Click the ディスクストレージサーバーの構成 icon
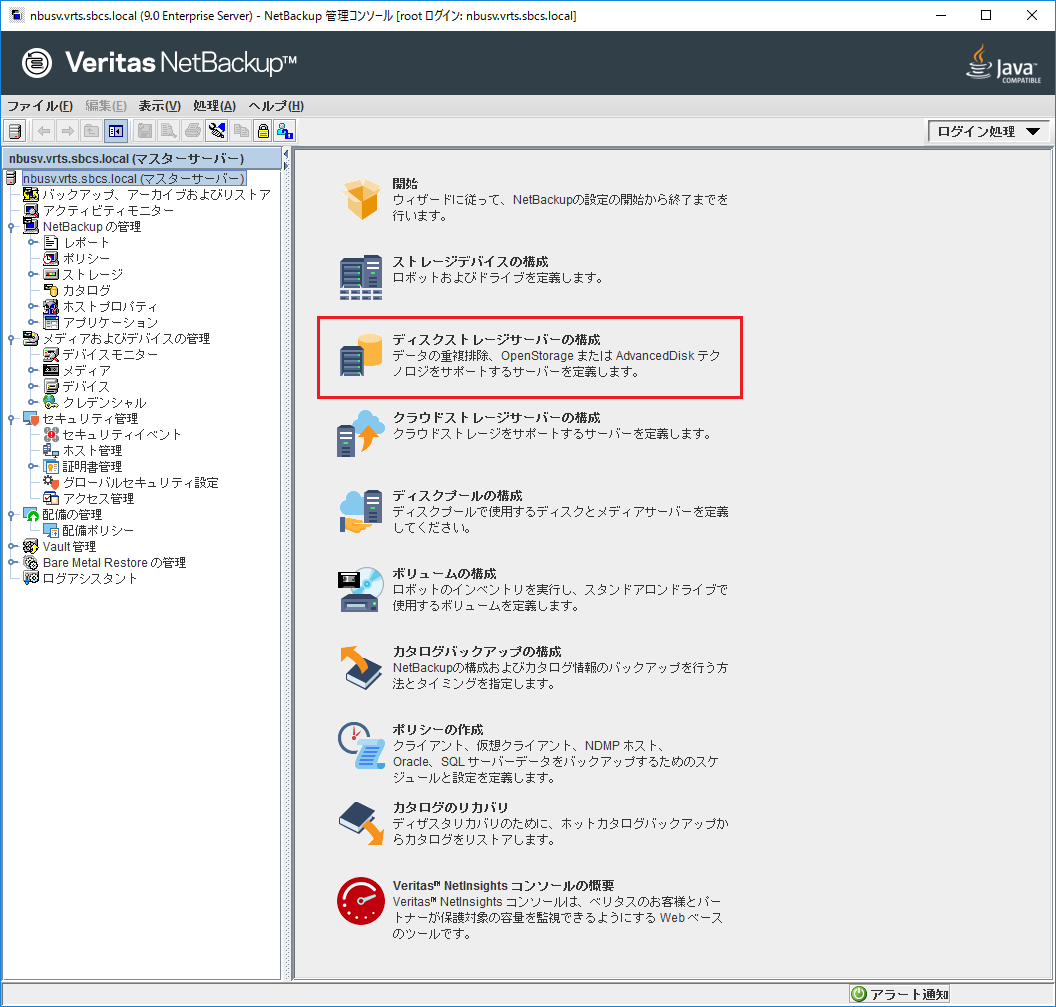This screenshot has height=1007, width=1056. pos(361,355)
